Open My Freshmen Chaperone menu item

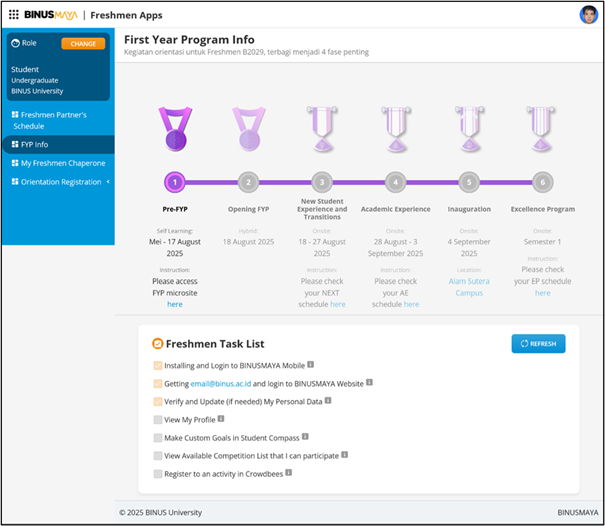pyautogui.click(x=58, y=163)
